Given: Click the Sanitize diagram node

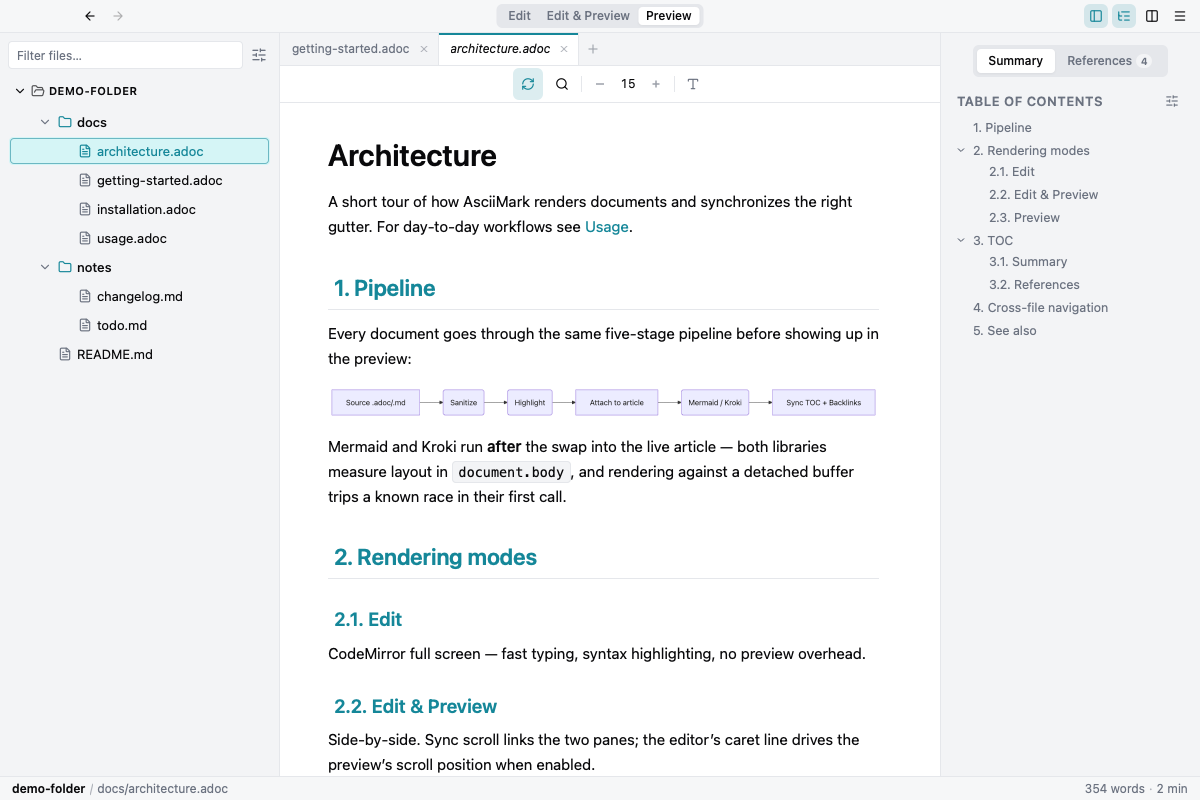Looking at the screenshot, I should coord(463,403).
